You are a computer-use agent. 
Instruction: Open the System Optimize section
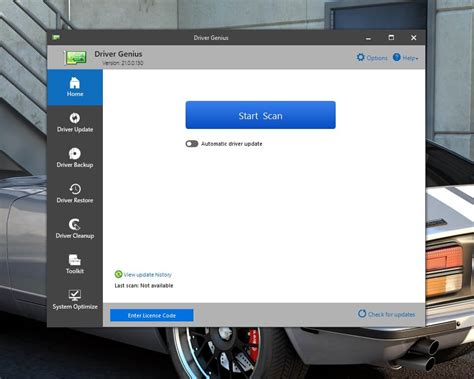[75, 300]
